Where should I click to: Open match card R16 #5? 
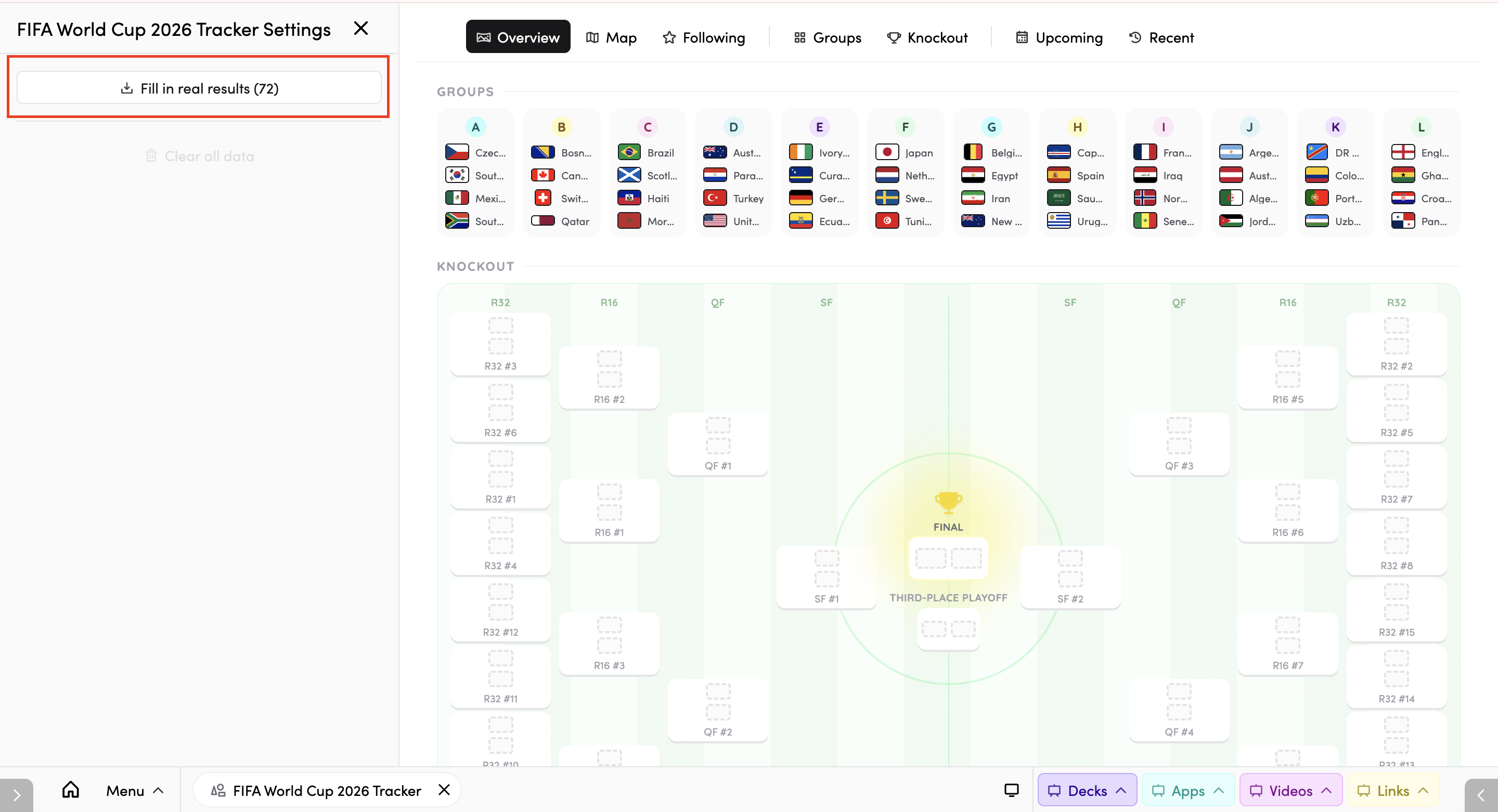[1287, 378]
